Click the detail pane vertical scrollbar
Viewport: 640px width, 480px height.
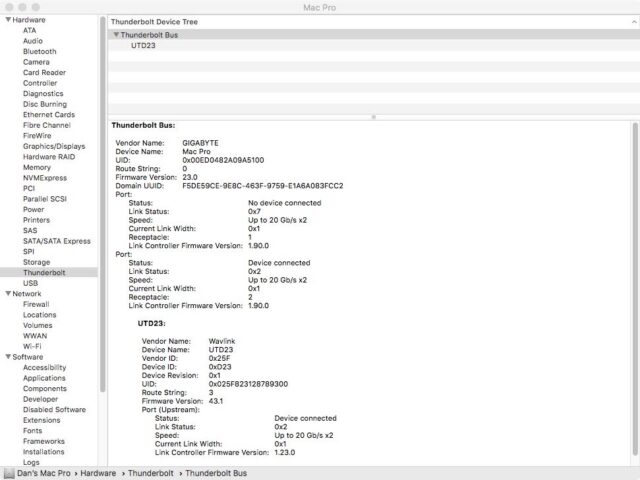pos(635,289)
